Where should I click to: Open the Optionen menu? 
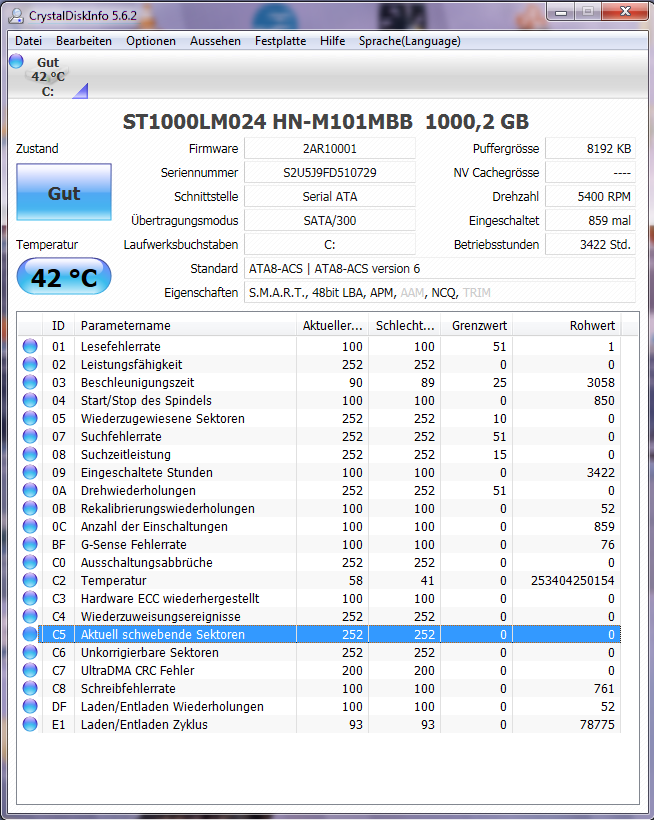pos(151,41)
